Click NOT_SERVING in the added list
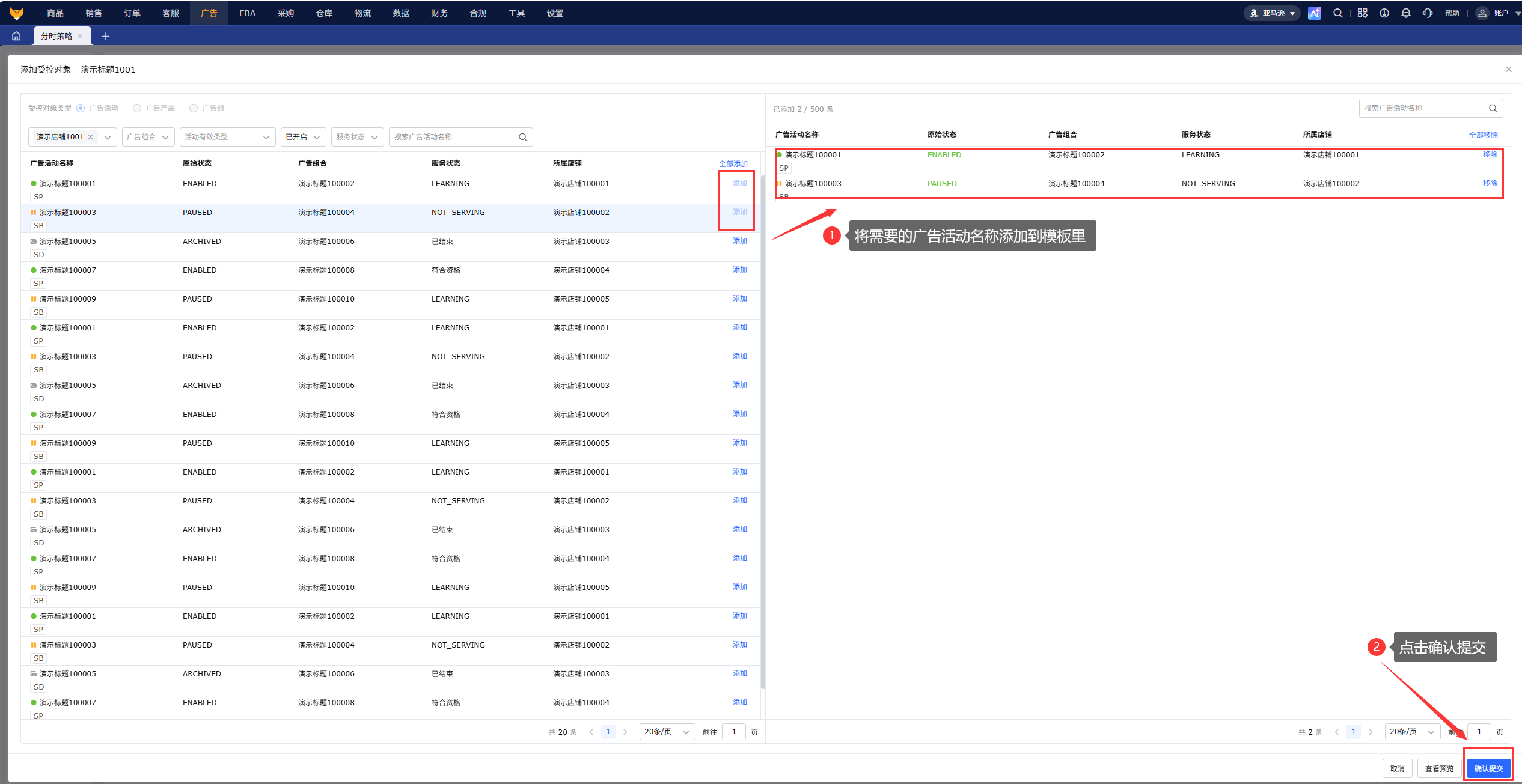Screen dimensions: 1522x784 click(1208, 183)
